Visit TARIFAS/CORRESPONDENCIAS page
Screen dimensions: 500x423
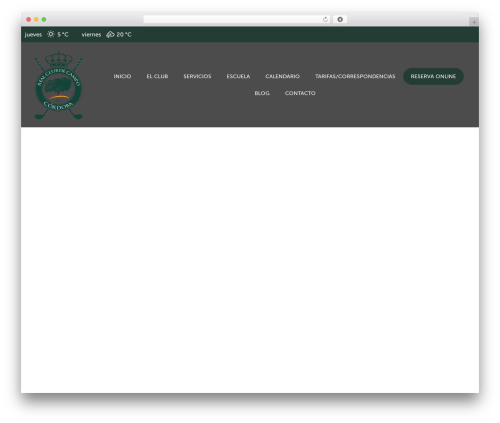coord(355,76)
